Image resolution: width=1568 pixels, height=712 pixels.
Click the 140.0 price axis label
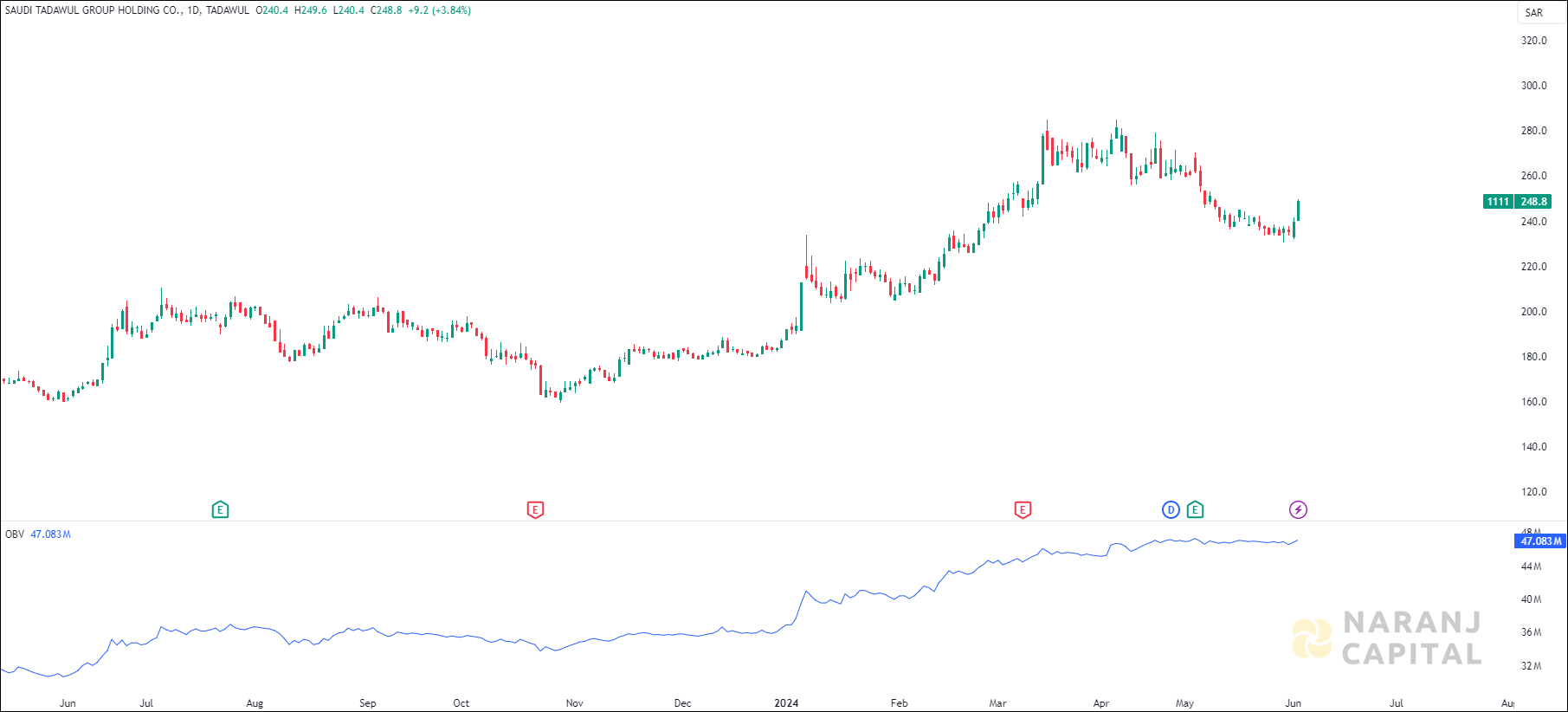pyautogui.click(x=1533, y=447)
